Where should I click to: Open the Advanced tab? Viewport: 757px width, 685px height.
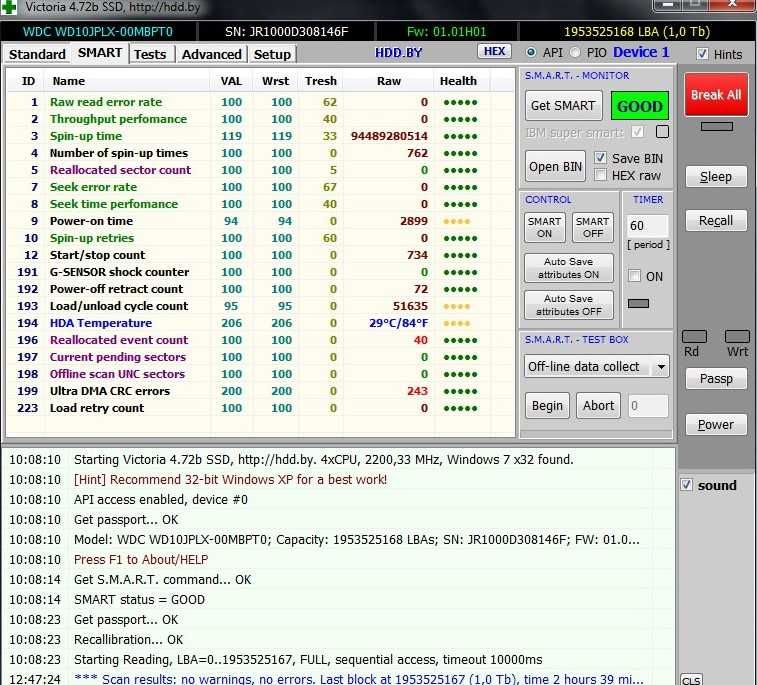point(211,54)
